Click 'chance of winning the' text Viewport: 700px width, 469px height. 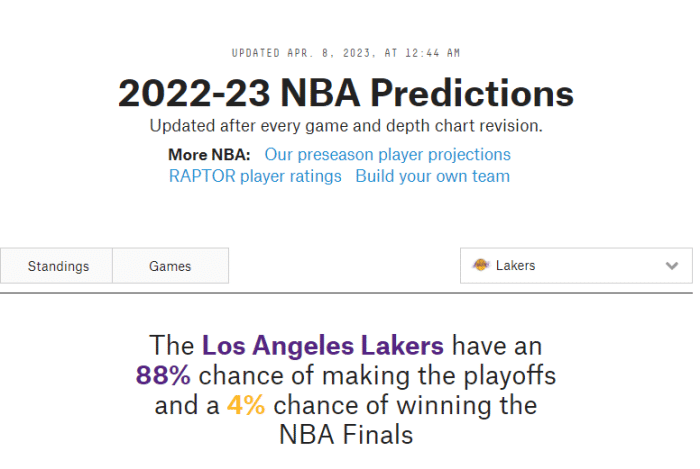(405, 405)
